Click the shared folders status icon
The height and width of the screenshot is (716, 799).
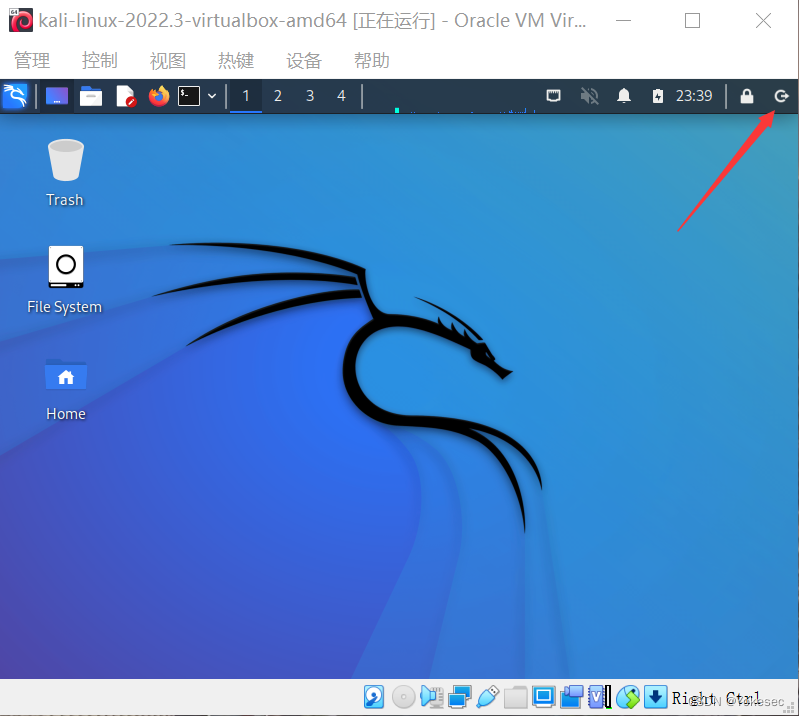516,697
